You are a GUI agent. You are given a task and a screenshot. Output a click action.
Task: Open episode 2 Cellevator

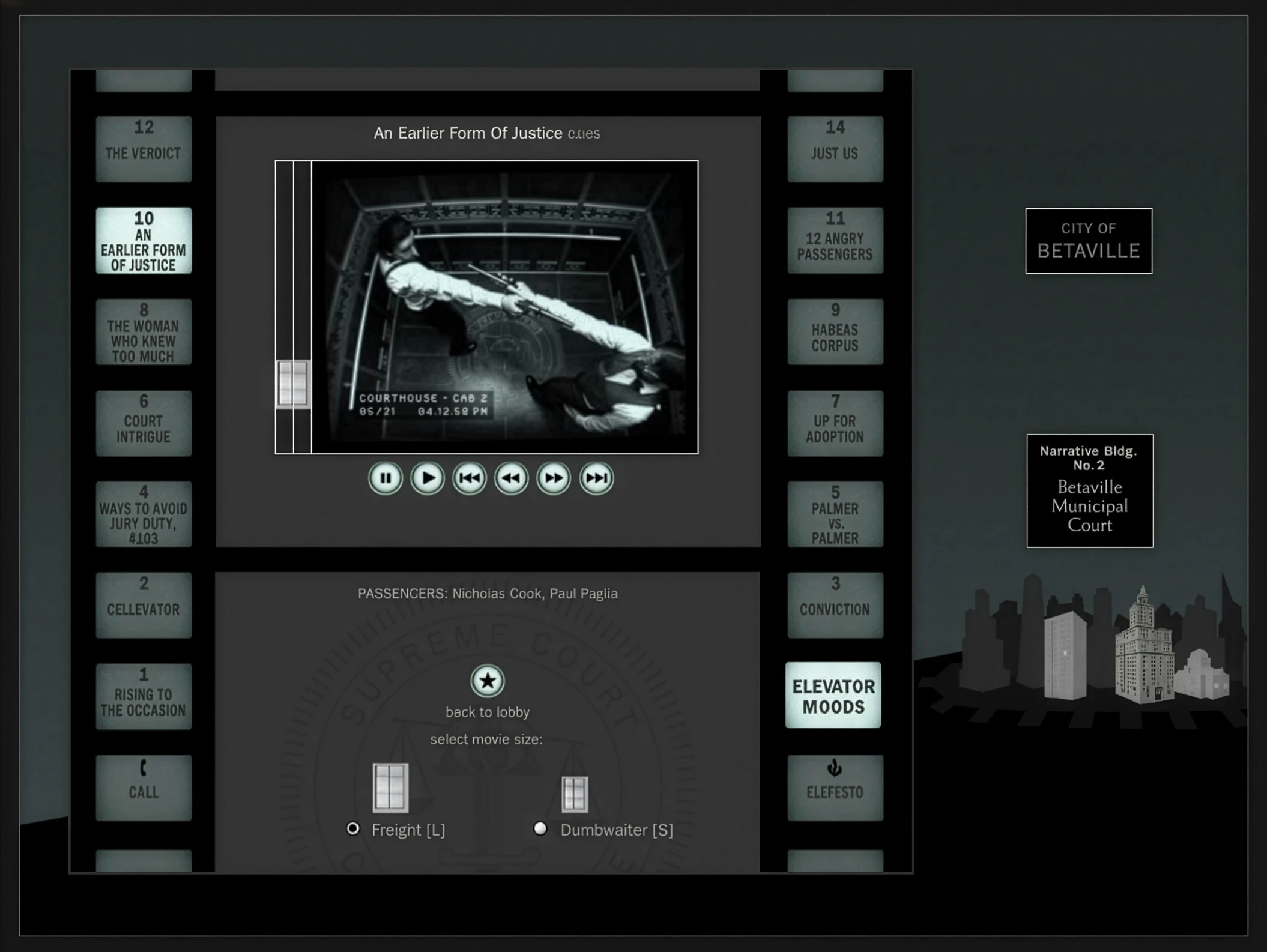point(144,605)
